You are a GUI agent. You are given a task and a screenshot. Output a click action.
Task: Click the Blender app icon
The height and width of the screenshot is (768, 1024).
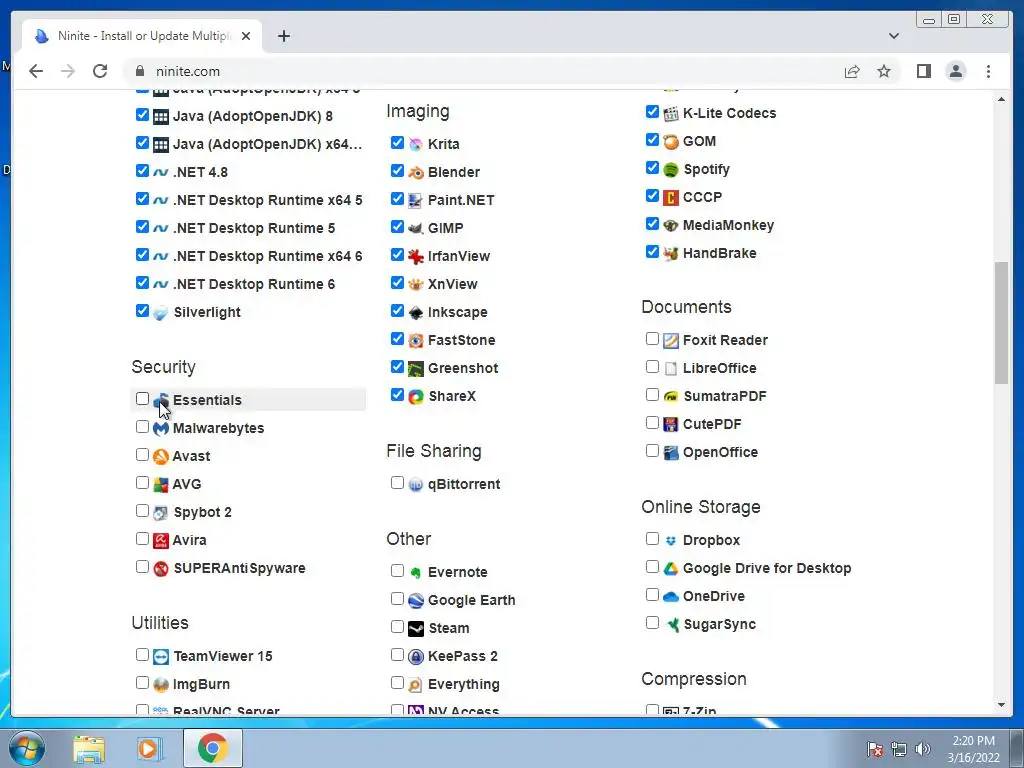pos(415,172)
